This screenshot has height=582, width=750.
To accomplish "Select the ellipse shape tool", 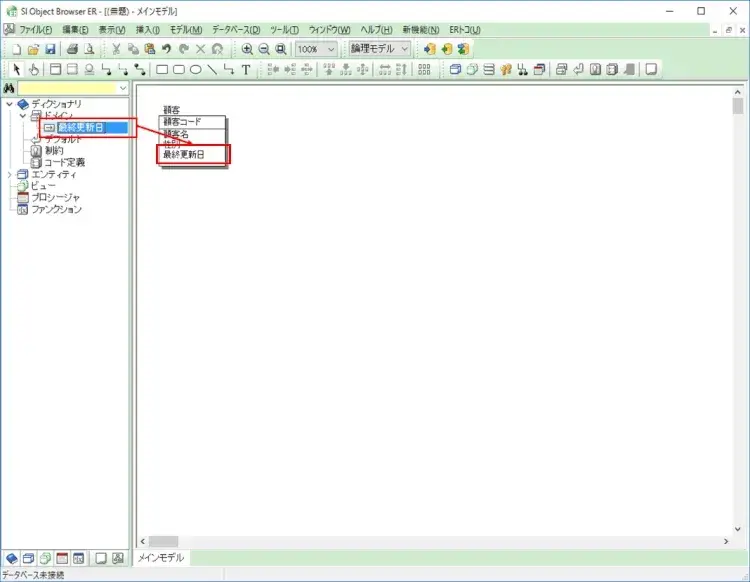I will click(x=196, y=70).
